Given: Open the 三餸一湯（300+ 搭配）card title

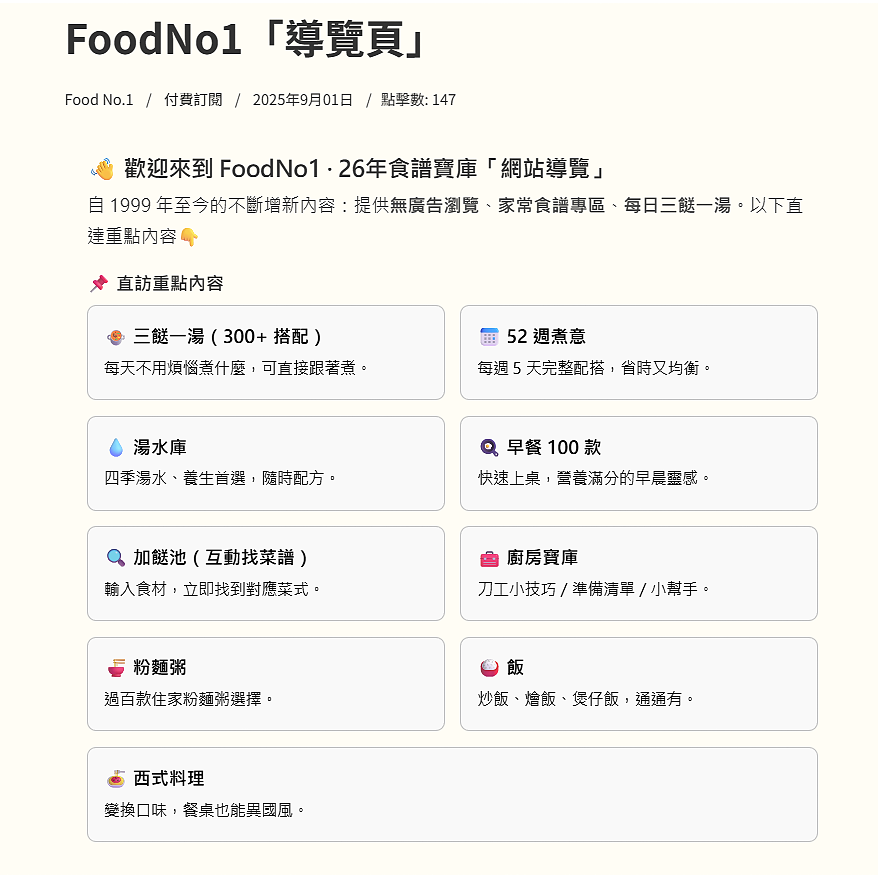Looking at the screenshot, I should click(228, 337).
